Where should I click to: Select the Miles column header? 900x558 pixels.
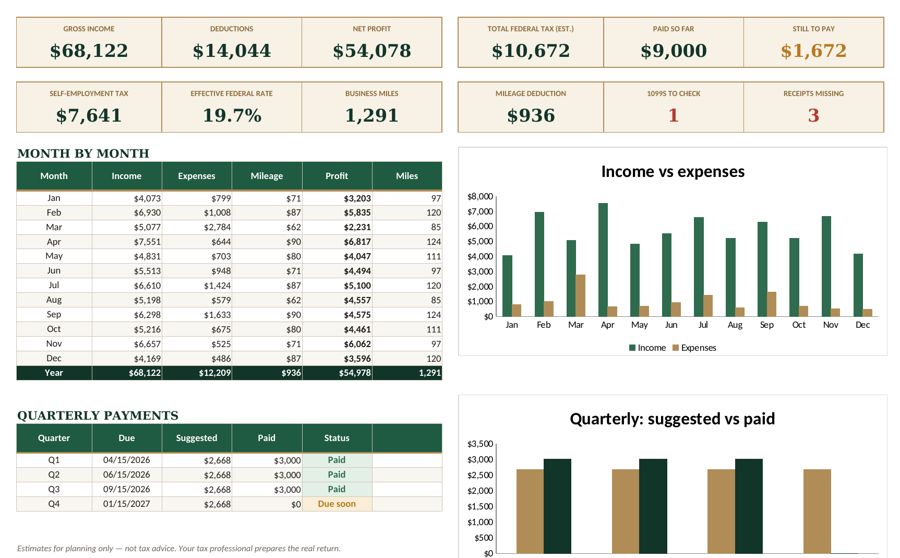[407, 176]
